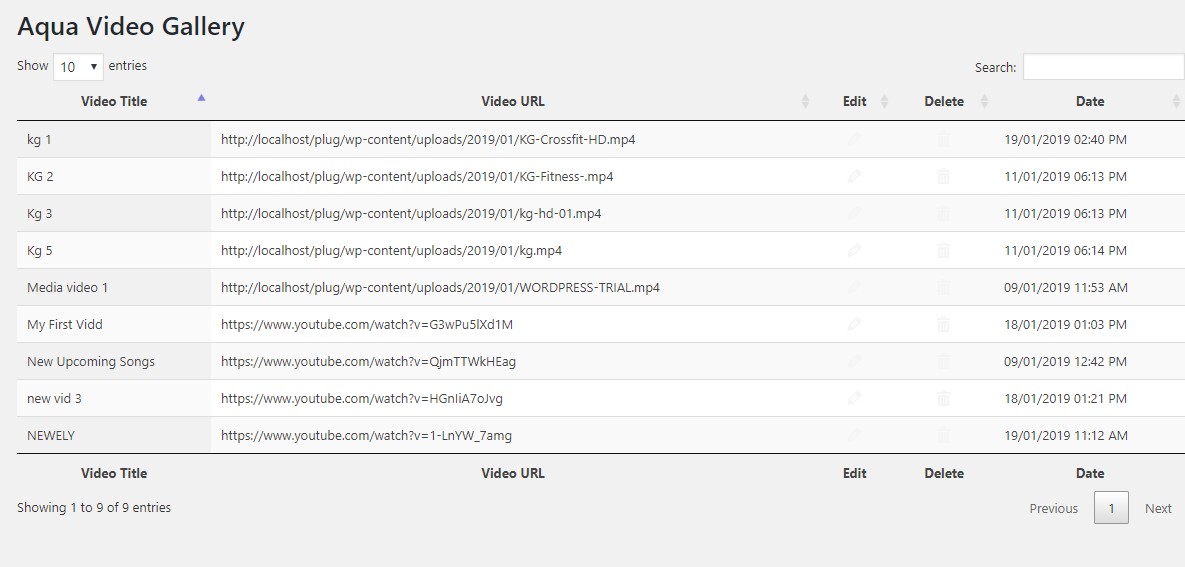Click the Search input field

pos(1103,67)
